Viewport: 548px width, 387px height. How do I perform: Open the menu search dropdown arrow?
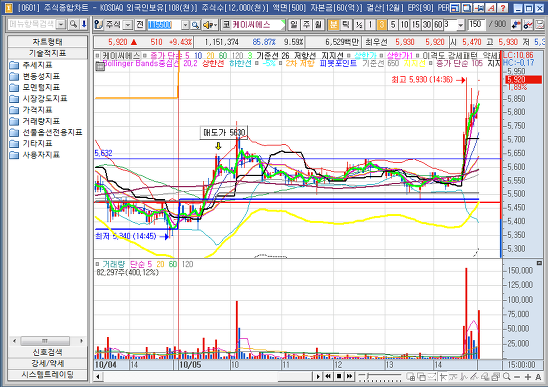pyautogui.click(x=61, y=24)
